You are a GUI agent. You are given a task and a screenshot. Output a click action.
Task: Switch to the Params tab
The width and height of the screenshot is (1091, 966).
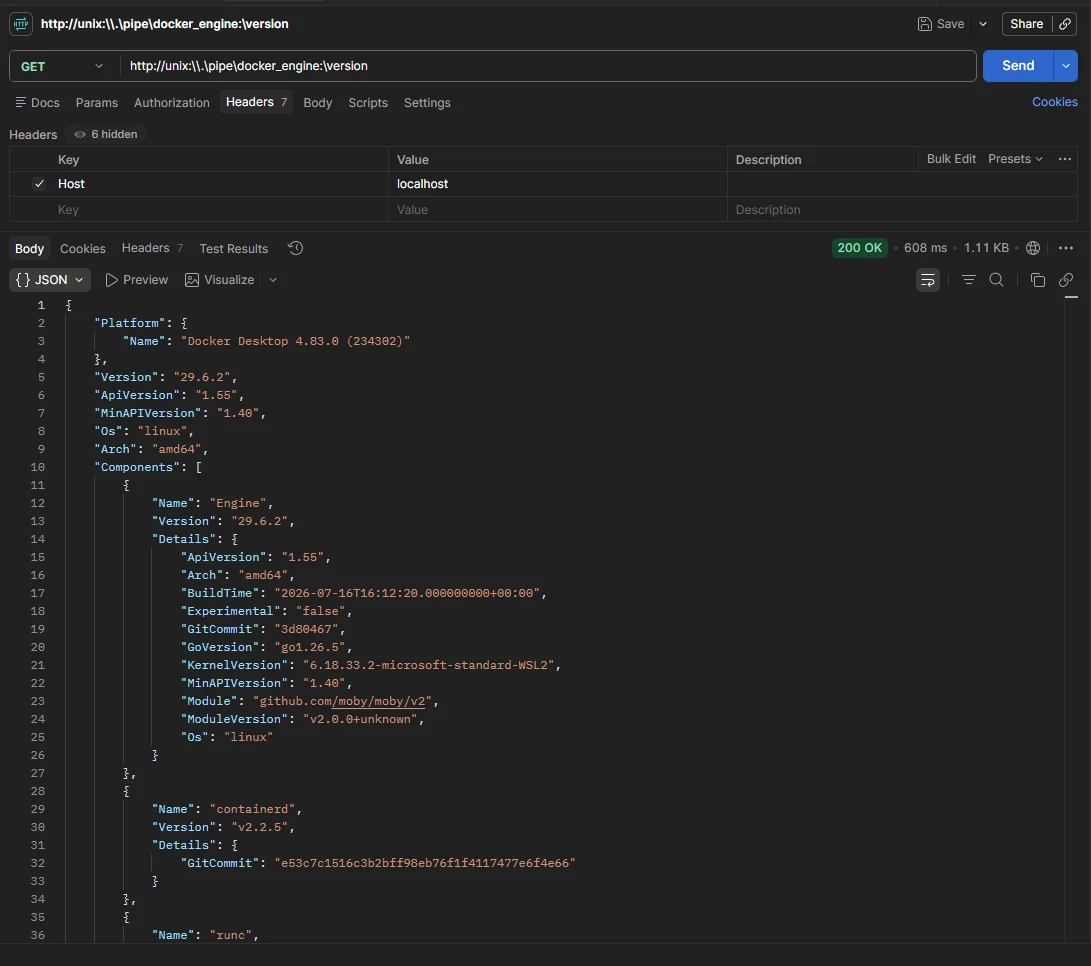tap(97, 102)
